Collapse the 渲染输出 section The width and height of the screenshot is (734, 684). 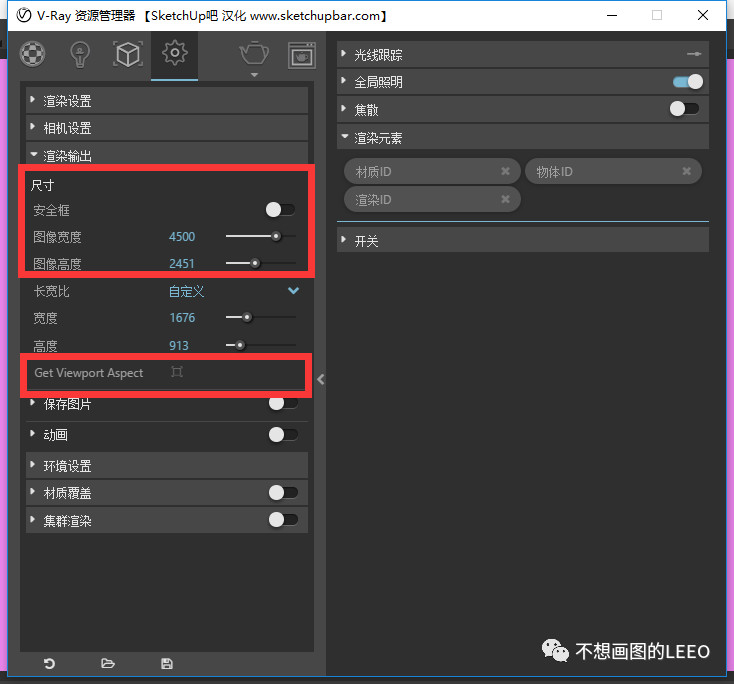[x=167, y=154]
